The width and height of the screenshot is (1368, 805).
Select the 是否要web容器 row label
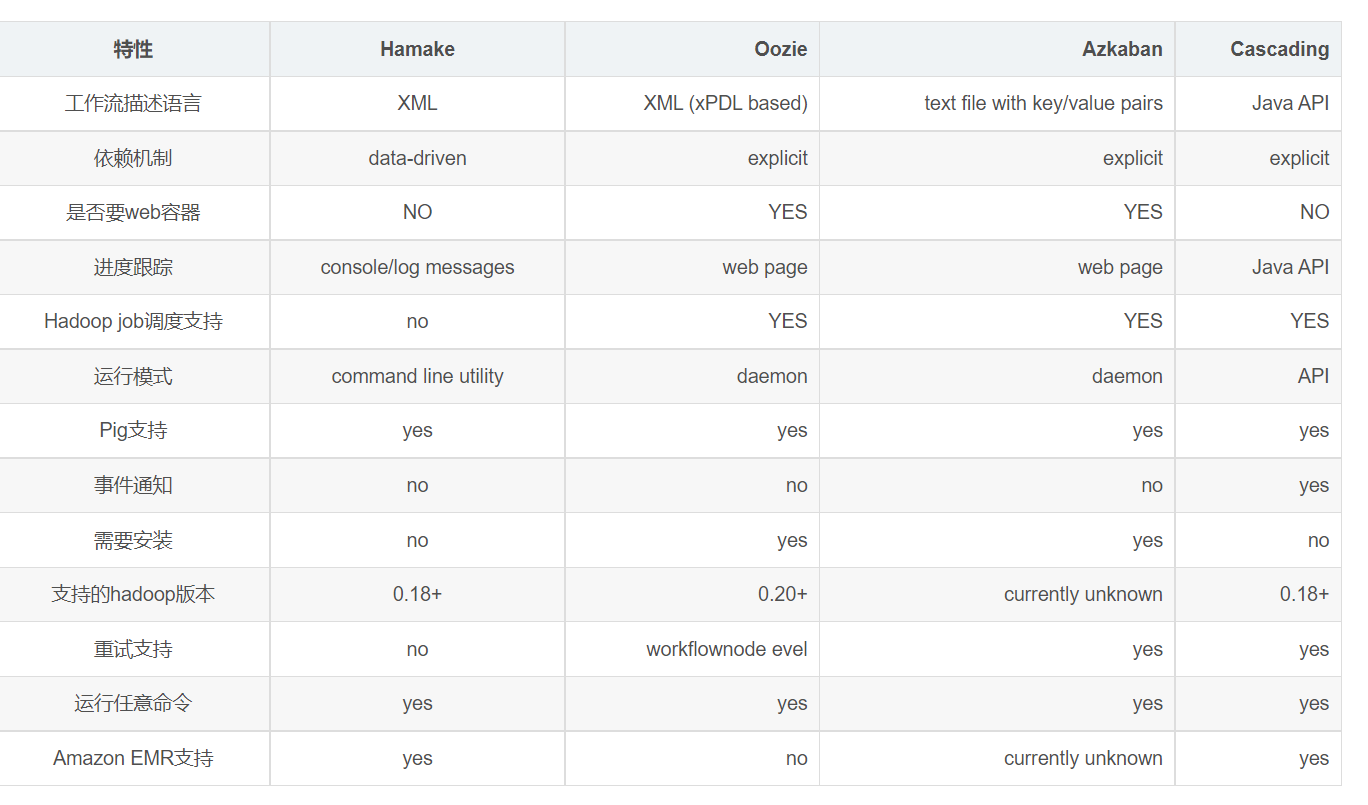133,212
